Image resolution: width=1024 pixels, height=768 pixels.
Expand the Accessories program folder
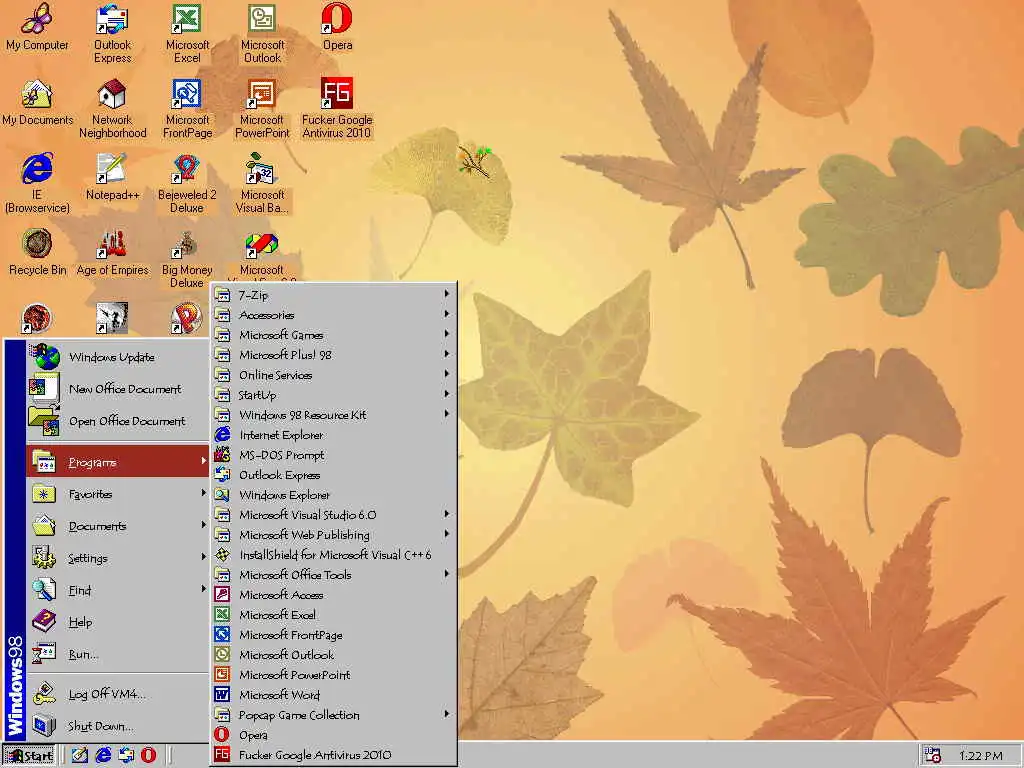pyautogui.click(x=333, y=315)
